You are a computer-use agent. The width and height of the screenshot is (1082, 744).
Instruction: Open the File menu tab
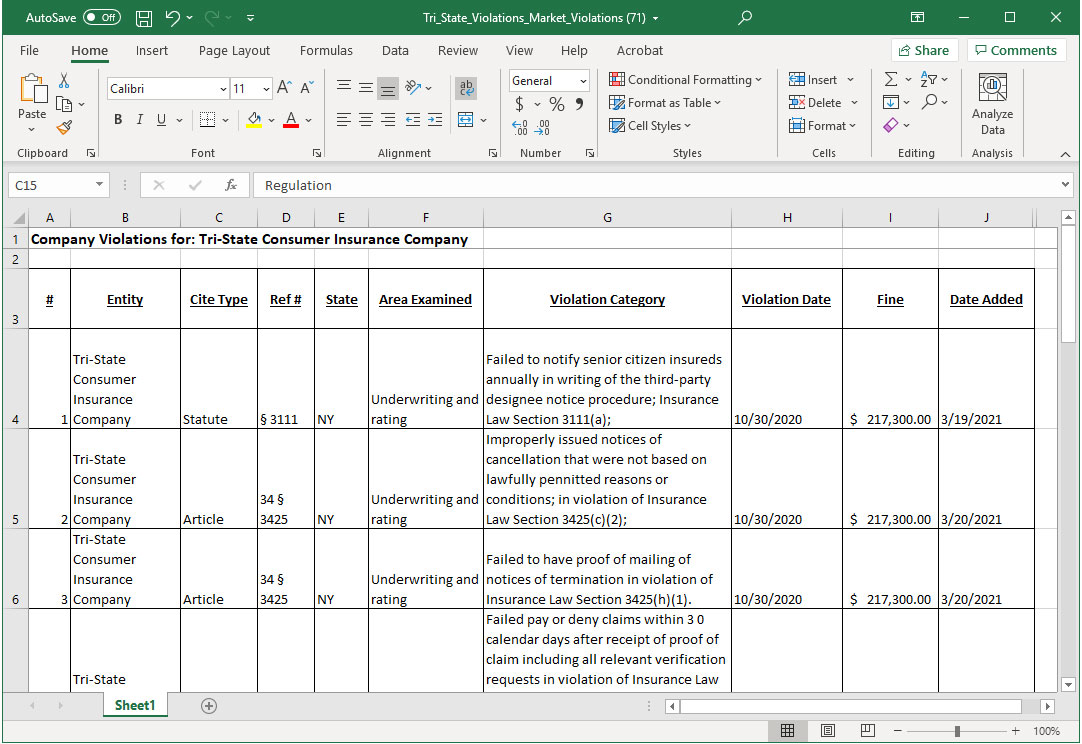[29, 50]
